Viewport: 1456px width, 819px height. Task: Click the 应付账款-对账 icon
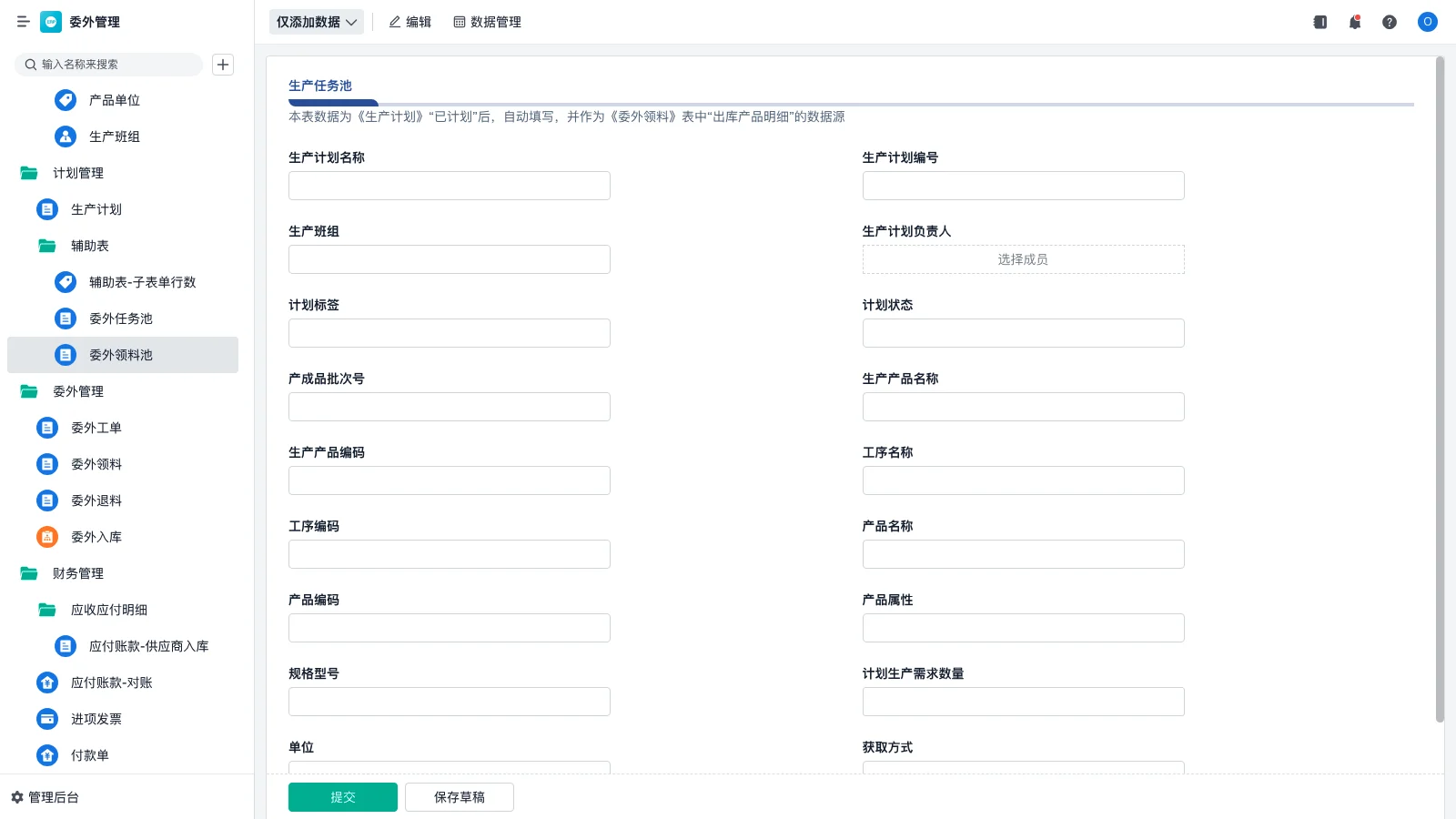point(47,682)
